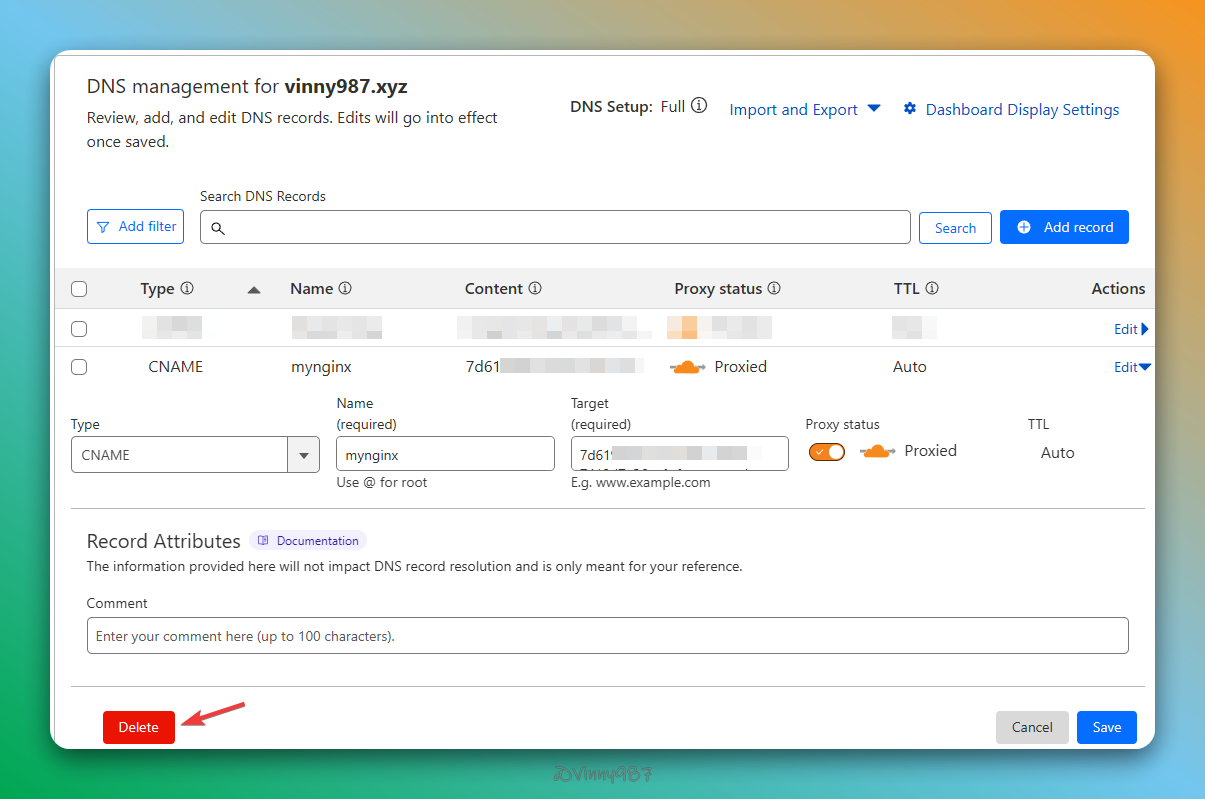Click the sort arrow in the Type column
1205x799 pixels.
coord(254,289)
